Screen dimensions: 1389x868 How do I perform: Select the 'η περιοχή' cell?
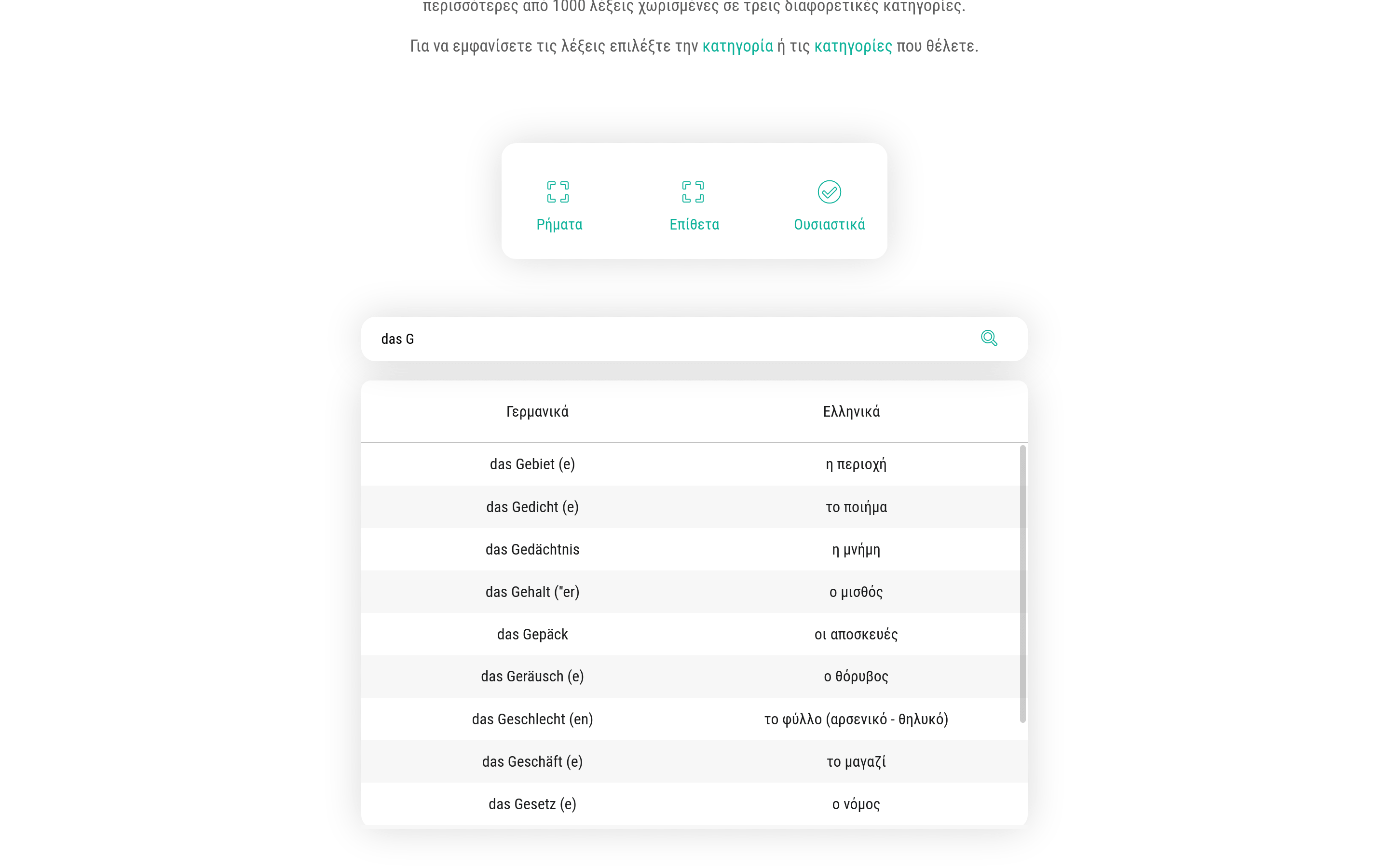coord(856,464)
